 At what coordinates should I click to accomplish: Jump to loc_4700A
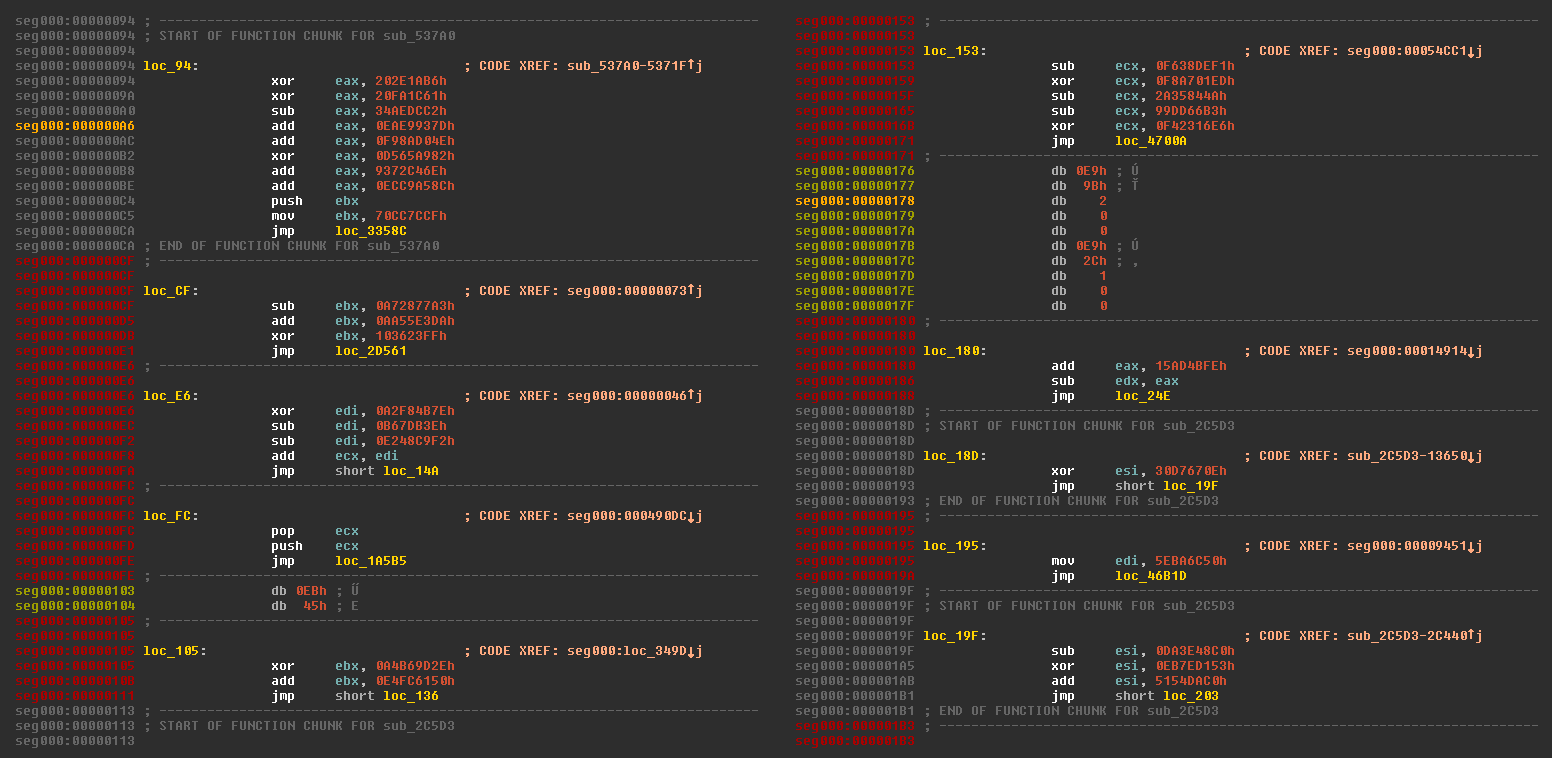pyautogui.click(x=1151, y=141)
